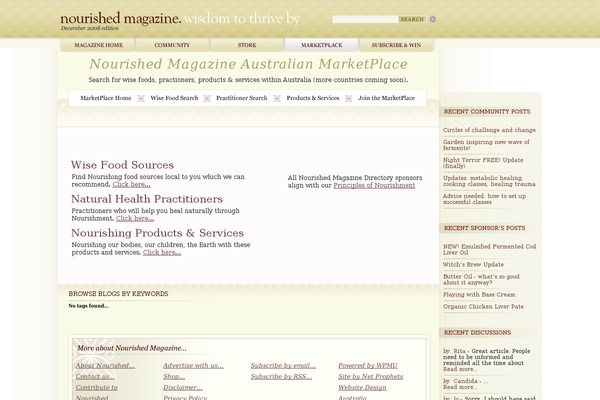Screen dimensions: 600x400
Task: Open Contact us footer link
Action: pyautogui.click(x=95, y=377)
